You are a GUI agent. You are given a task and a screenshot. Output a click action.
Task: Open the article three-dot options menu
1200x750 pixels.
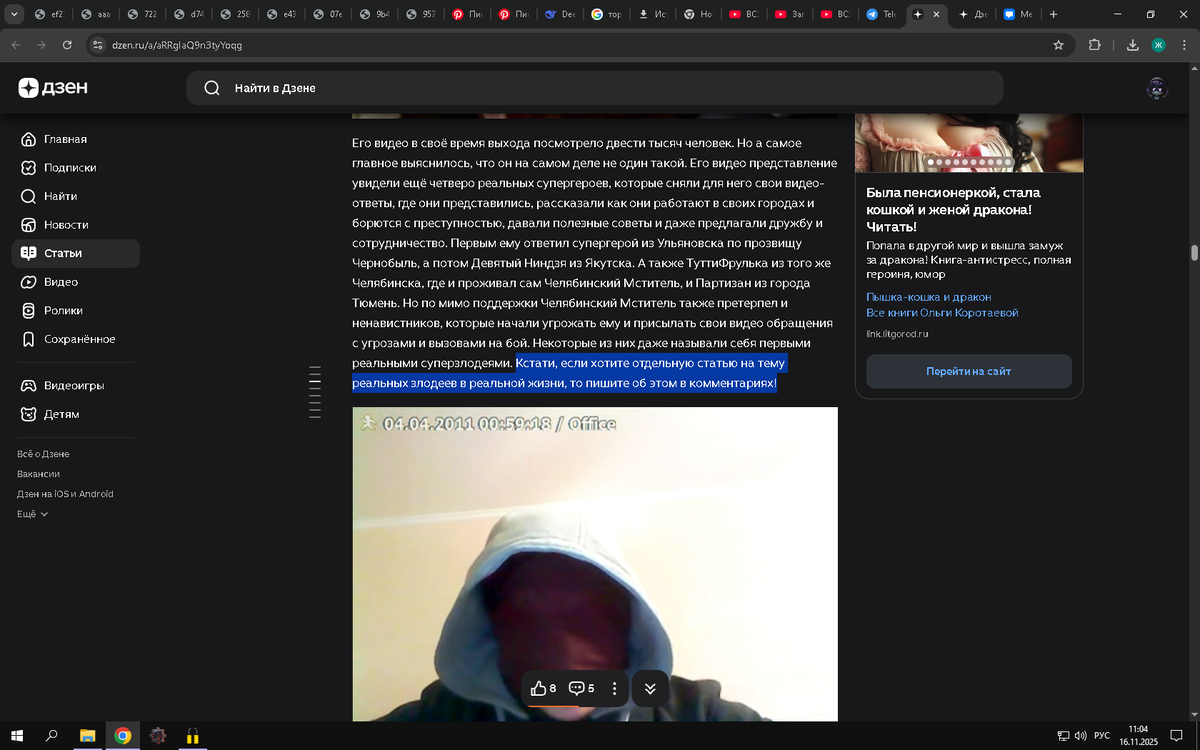(x=614, y=688)
